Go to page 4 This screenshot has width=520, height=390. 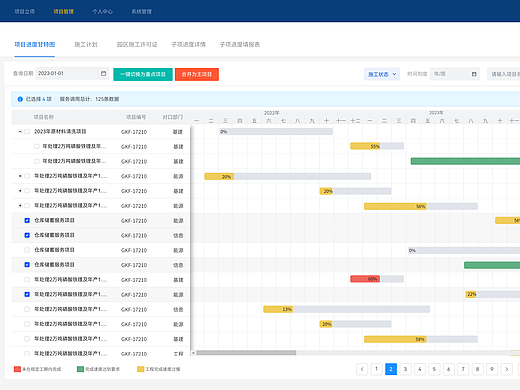pos(420,369)
